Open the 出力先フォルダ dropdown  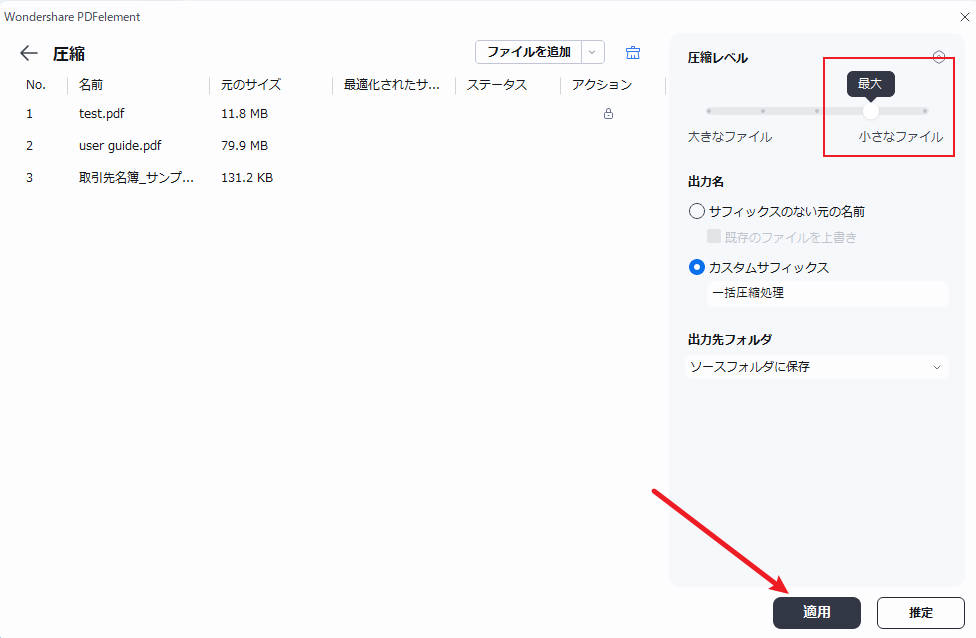pos(938,367)
